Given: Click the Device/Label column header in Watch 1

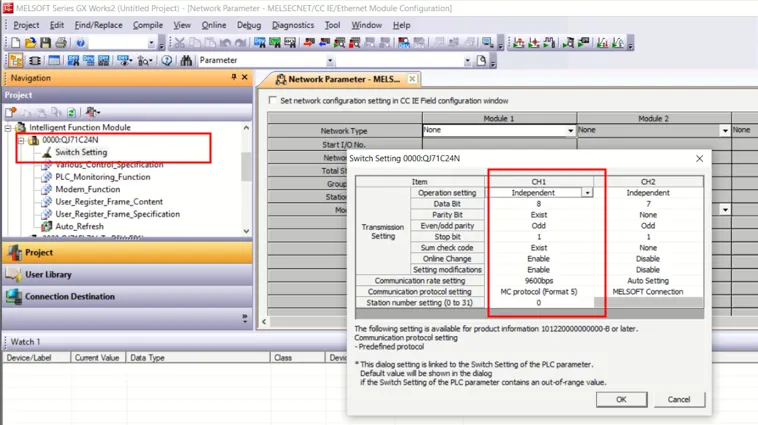Looking at the screenshot, I should [37, 358].
